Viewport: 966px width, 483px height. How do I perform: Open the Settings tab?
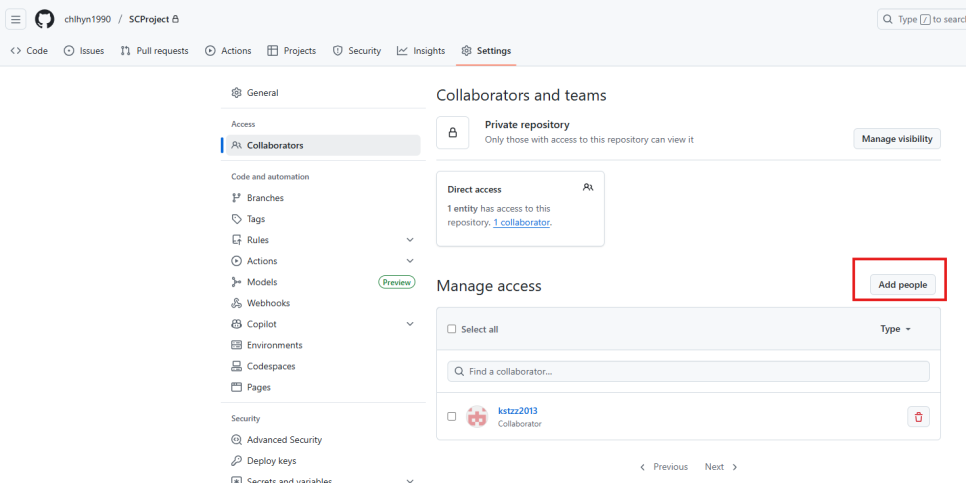coord(486,51)
